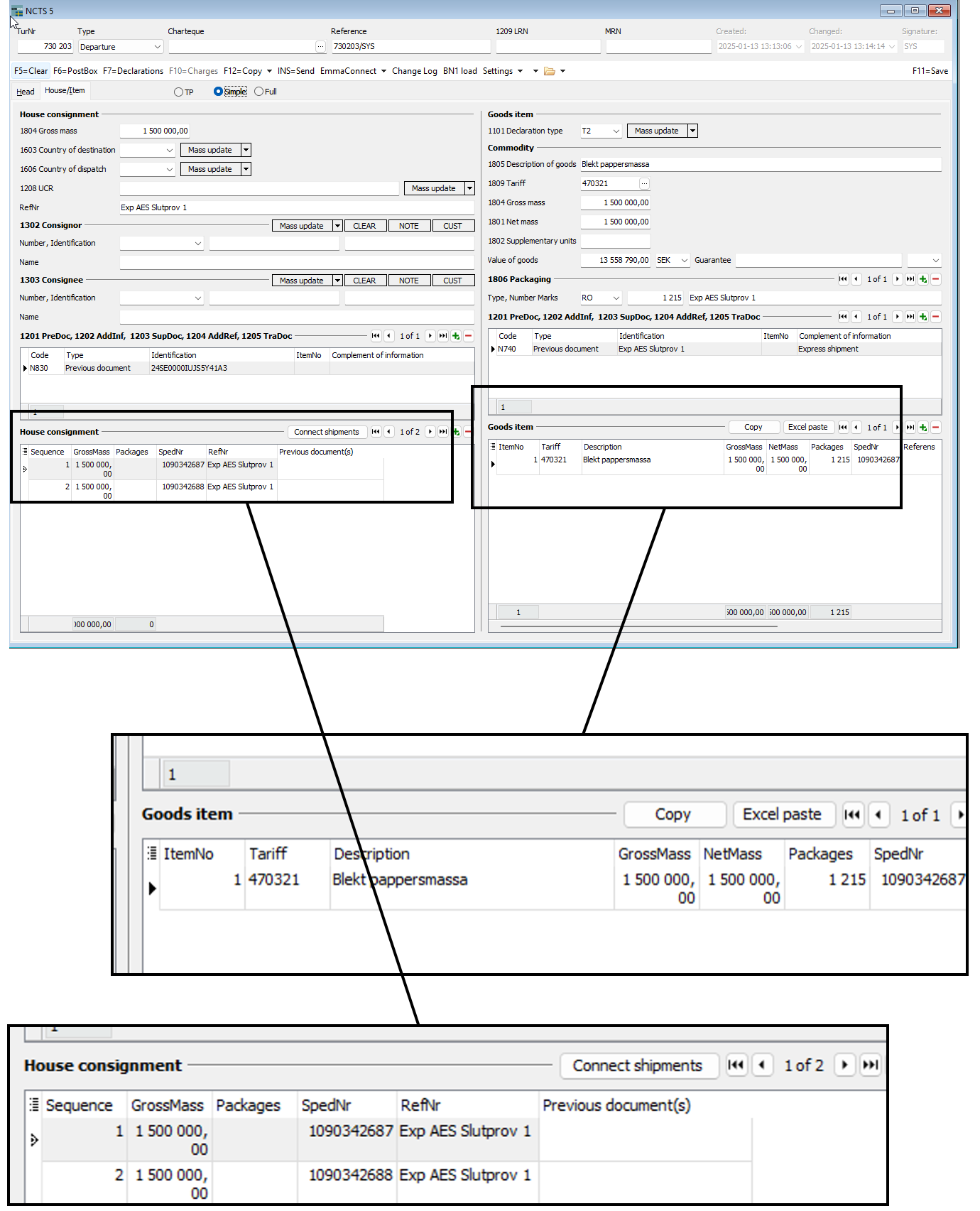
Task: Jump to last Goods item PreDoc record
Action: click(910, 317)
